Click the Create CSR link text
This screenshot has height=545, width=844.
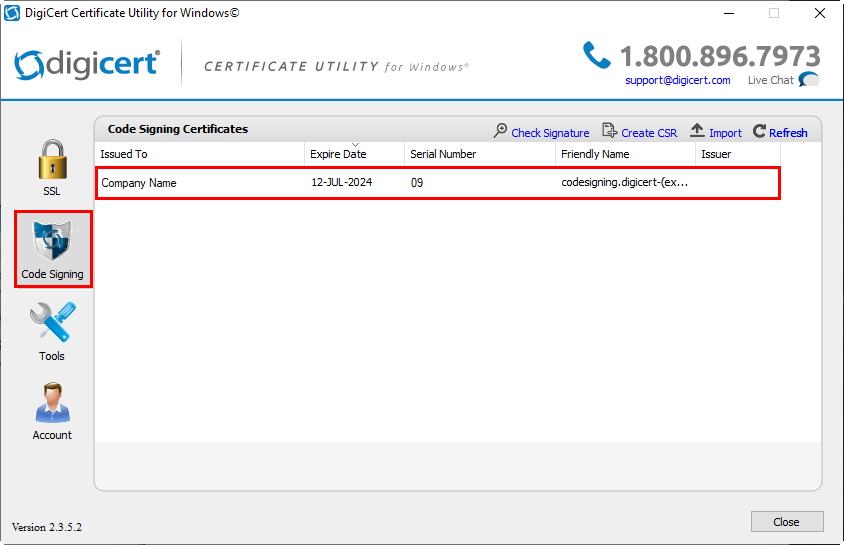point(649,133)
